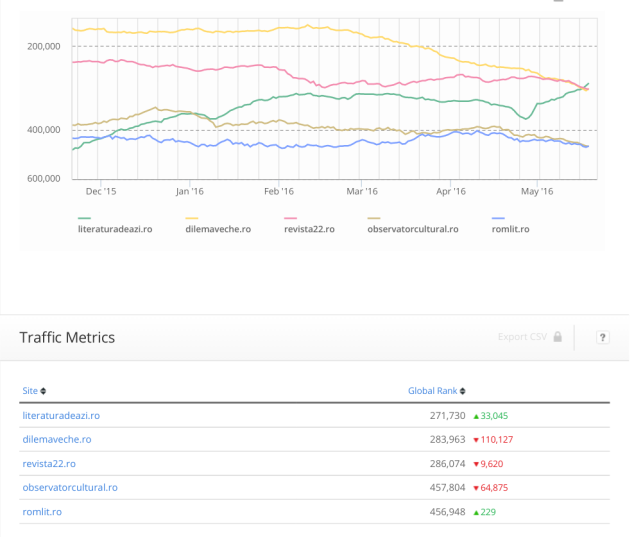Viewport: 634px width, 537px height.
Task: Click red down change 9,620
Action: tap(488, 464)
